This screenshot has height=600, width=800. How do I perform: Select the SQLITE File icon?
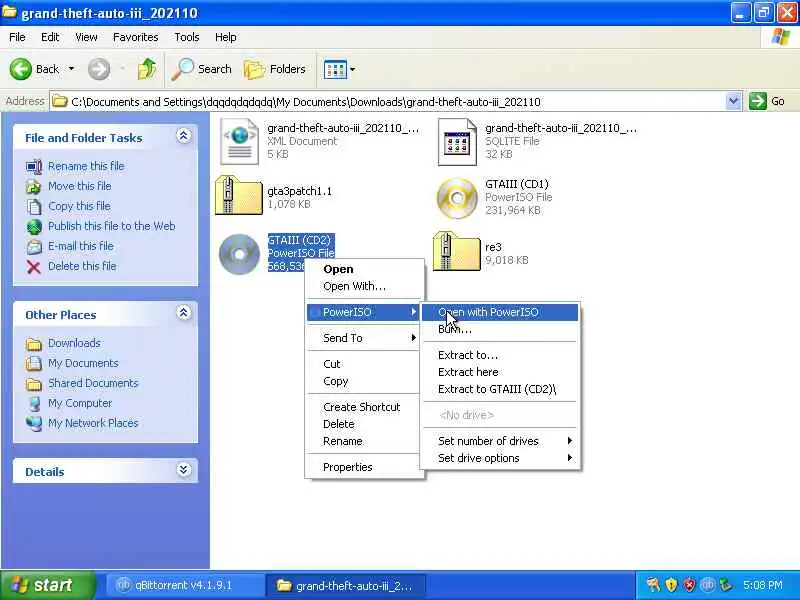(457, 142)
